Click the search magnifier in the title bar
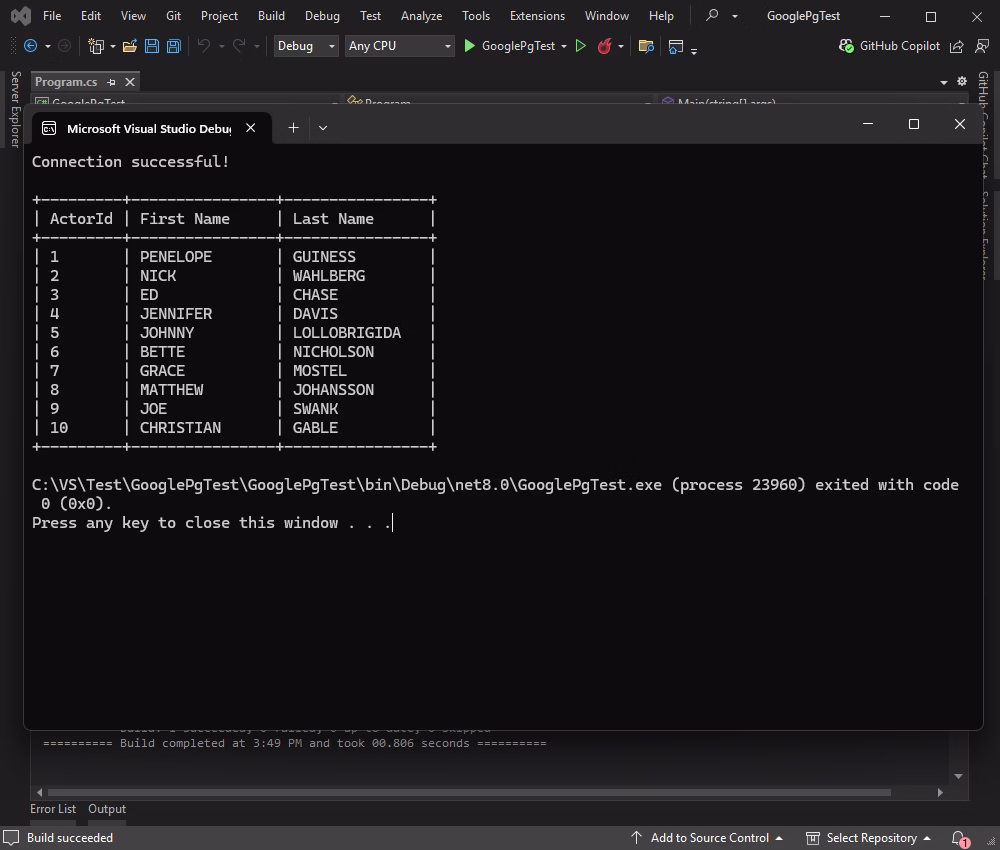Screen dimensions: 1000x850 click(x=712, y=15)
